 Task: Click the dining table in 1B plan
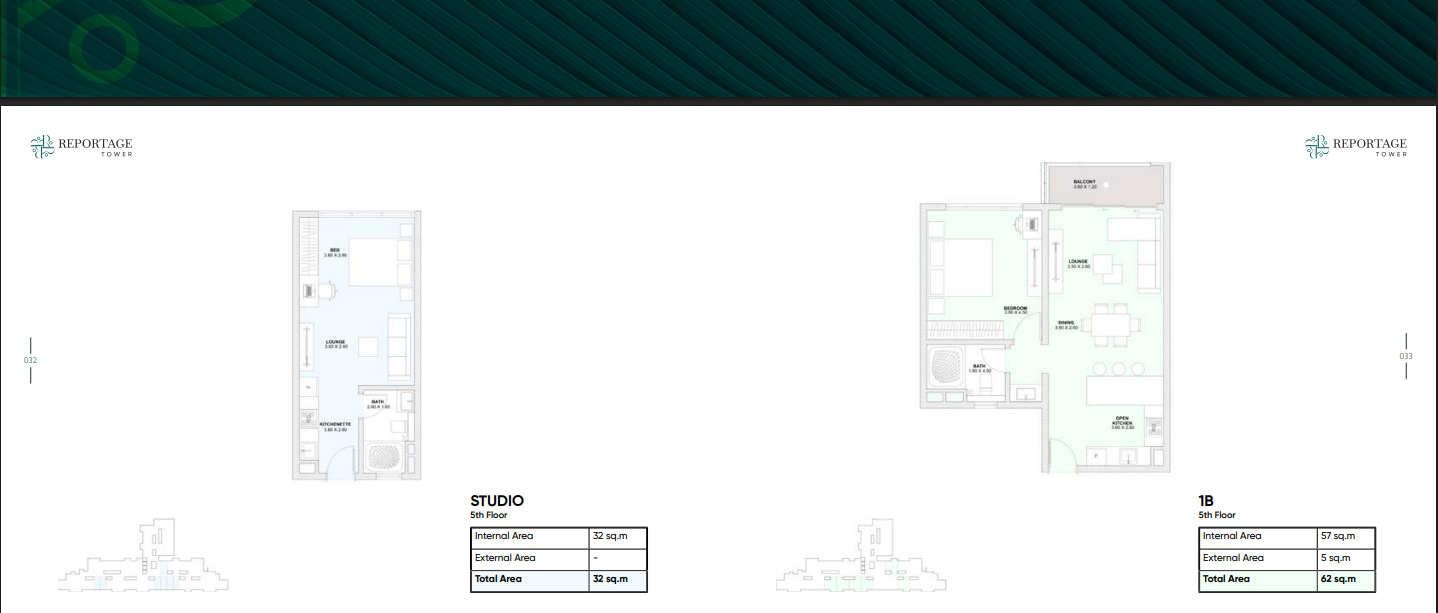pos(1113,325)
